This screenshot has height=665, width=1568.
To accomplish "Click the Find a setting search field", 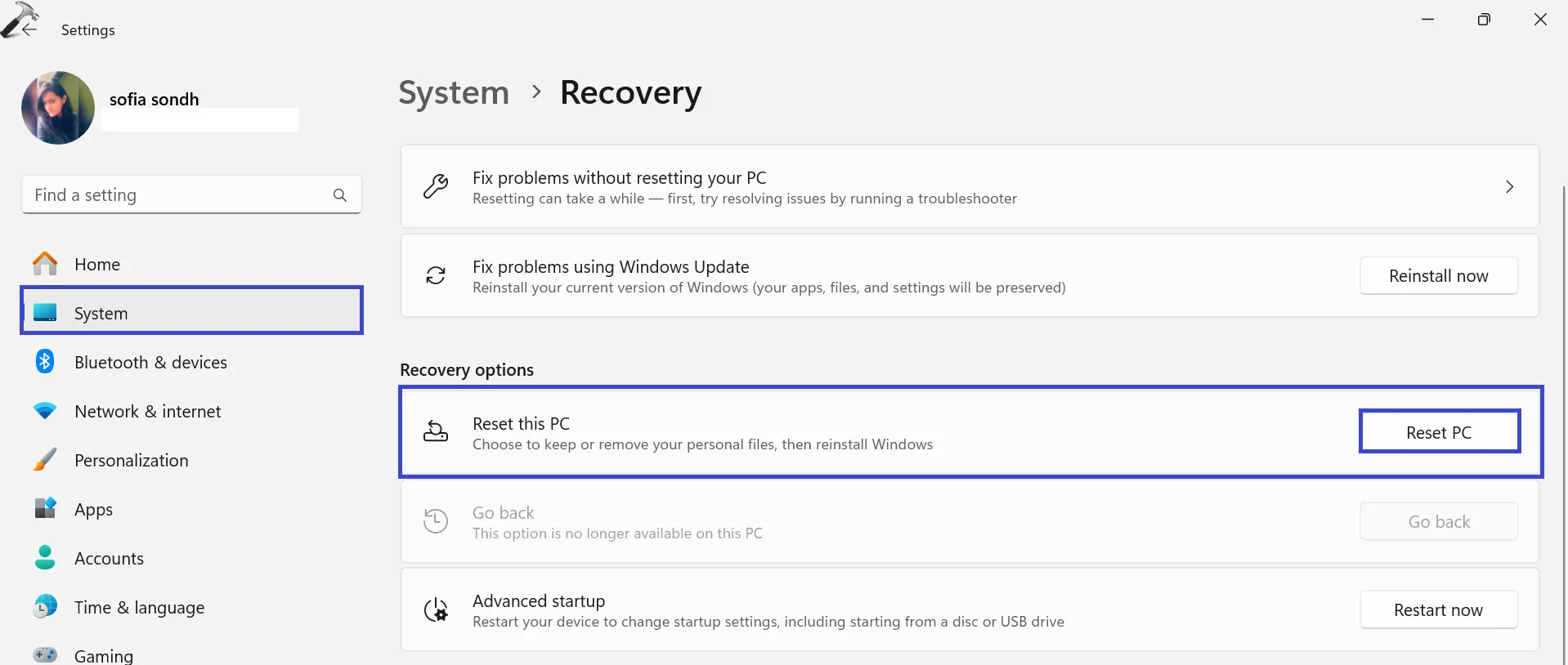I will [180, 195].
